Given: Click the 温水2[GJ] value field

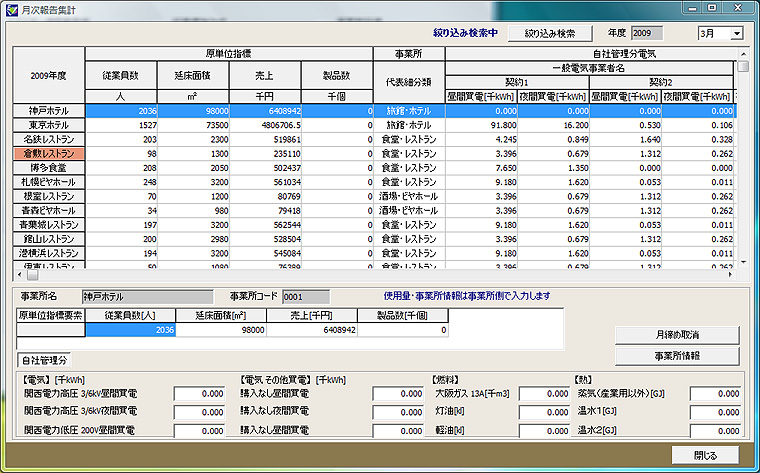Looking at the screenshot, I should click(x=715, y=431).
